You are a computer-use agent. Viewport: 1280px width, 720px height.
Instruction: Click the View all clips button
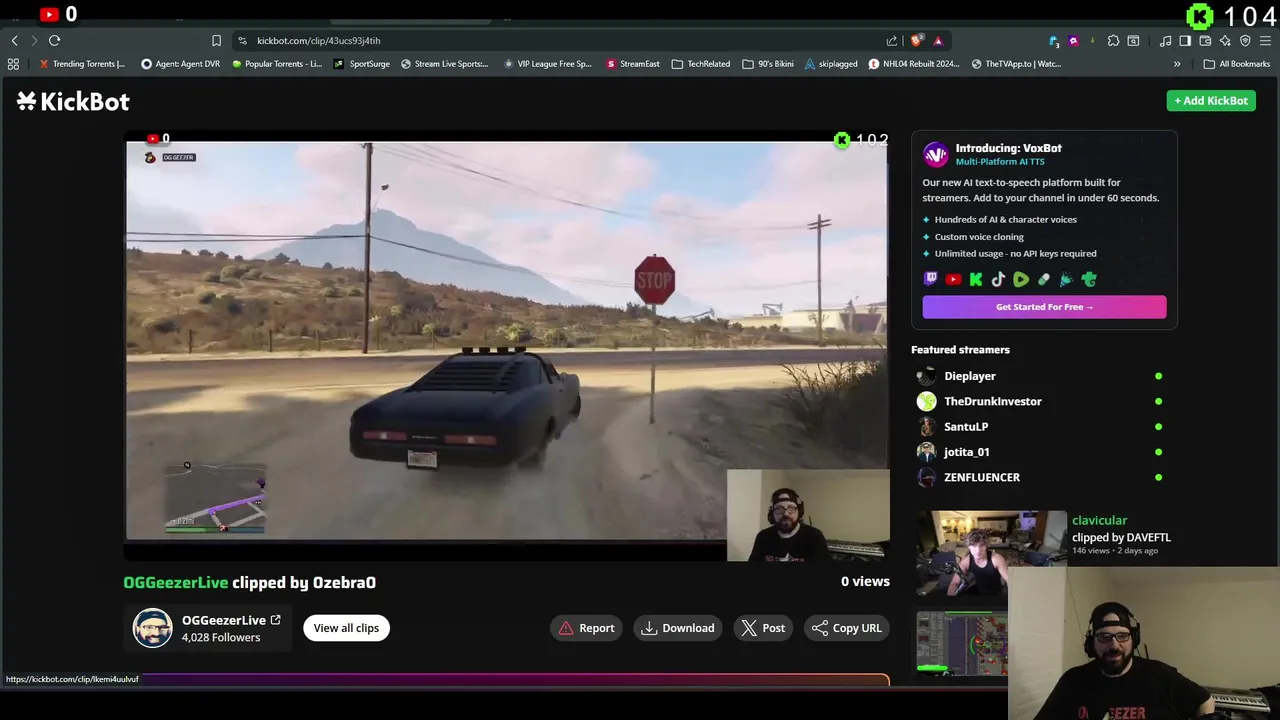tap(346, 628)
